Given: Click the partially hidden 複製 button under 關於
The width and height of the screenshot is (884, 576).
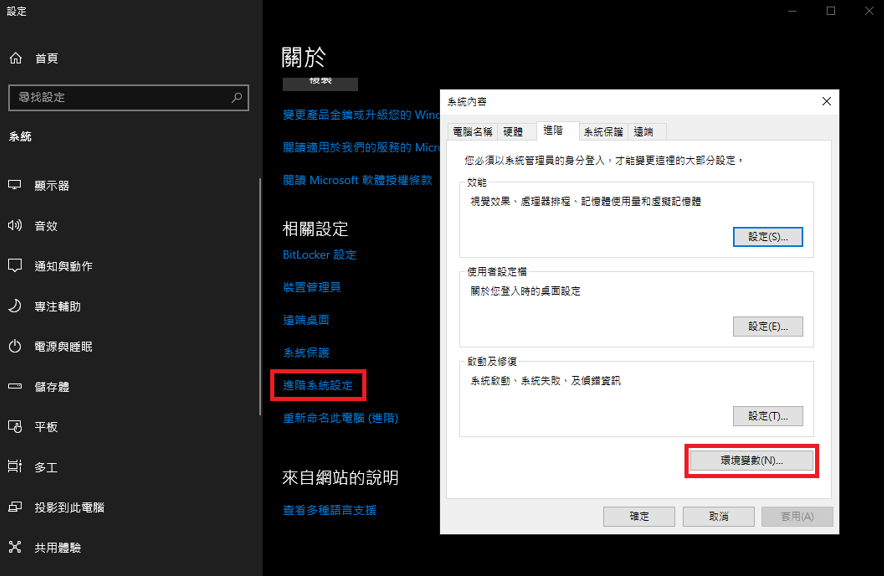Looking at the screenshot, I should (x=320, y=84).
